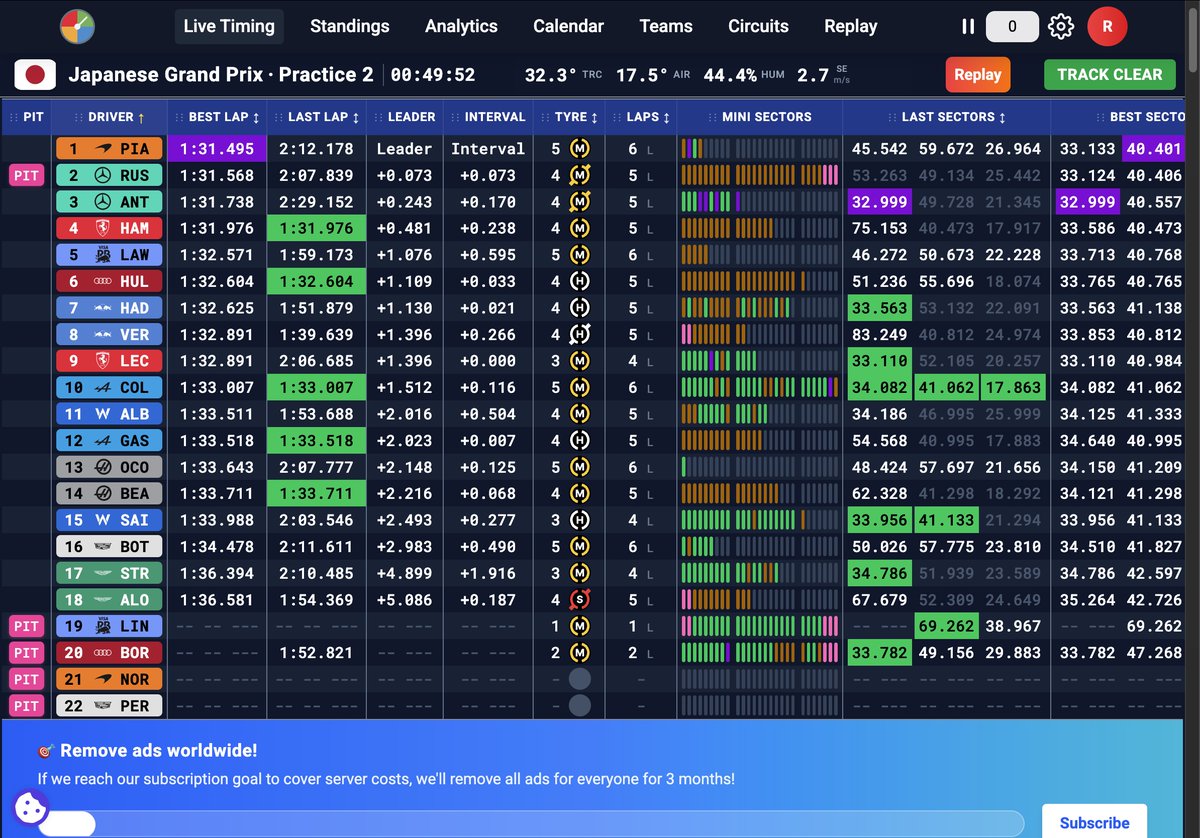Click NOR's empty tyre indicator
Screen dimensions: 1200x838
coord(580,679)
